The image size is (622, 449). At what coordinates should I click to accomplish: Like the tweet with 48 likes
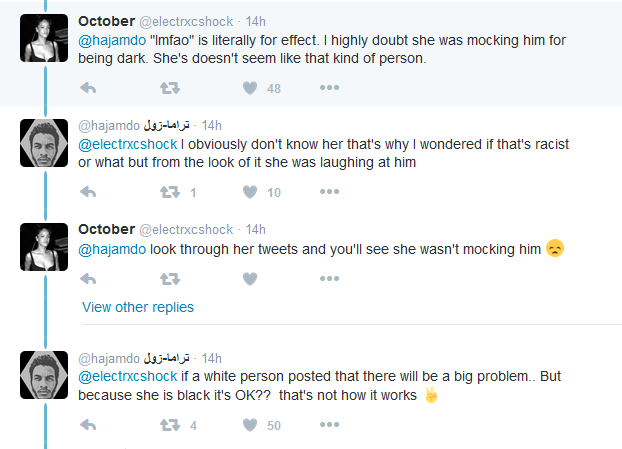pyautogui.click(x=251, y=88)
